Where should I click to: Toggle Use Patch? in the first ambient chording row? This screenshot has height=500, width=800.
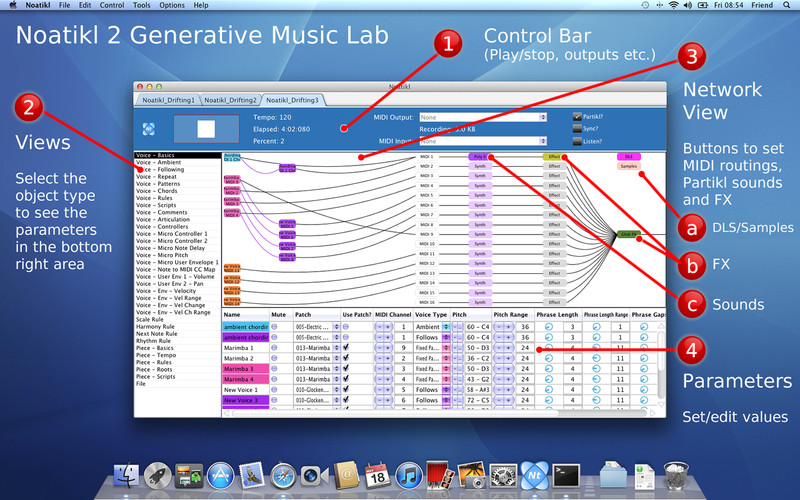(x=346, y=327)
